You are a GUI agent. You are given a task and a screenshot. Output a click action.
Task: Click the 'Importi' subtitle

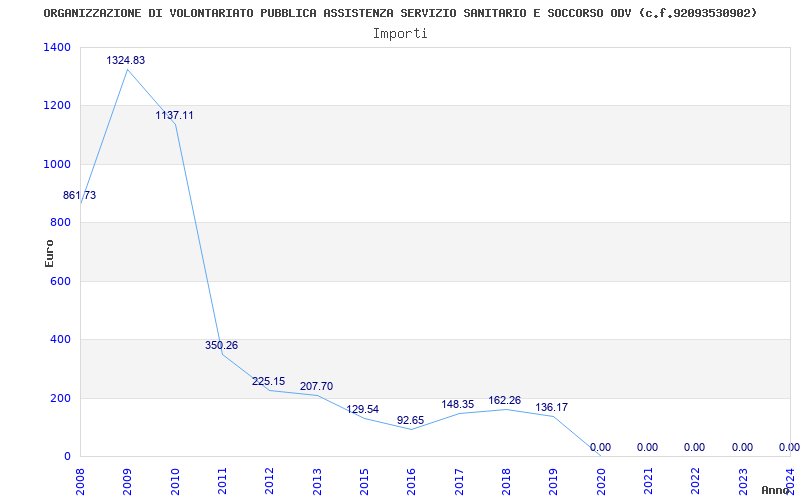[x=400, y=34]
